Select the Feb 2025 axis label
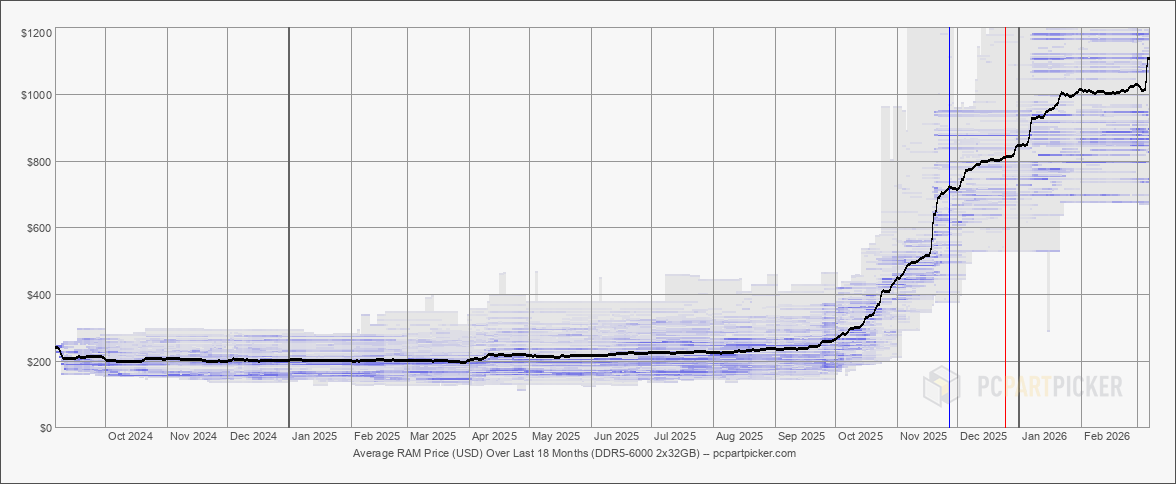Screen dimensions: 1176x484 coord(376,436)
